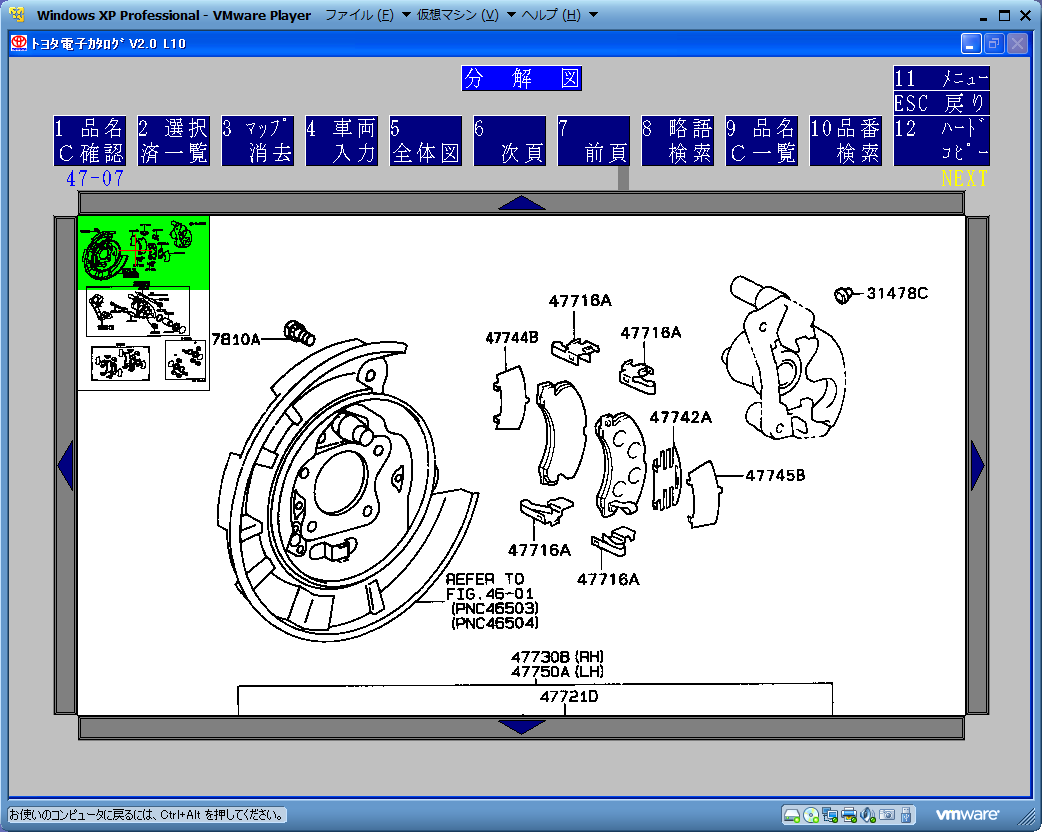Click the VMware hard disk status icon
This screenshot has height=832, width=1042.
[x=791, y=814]
